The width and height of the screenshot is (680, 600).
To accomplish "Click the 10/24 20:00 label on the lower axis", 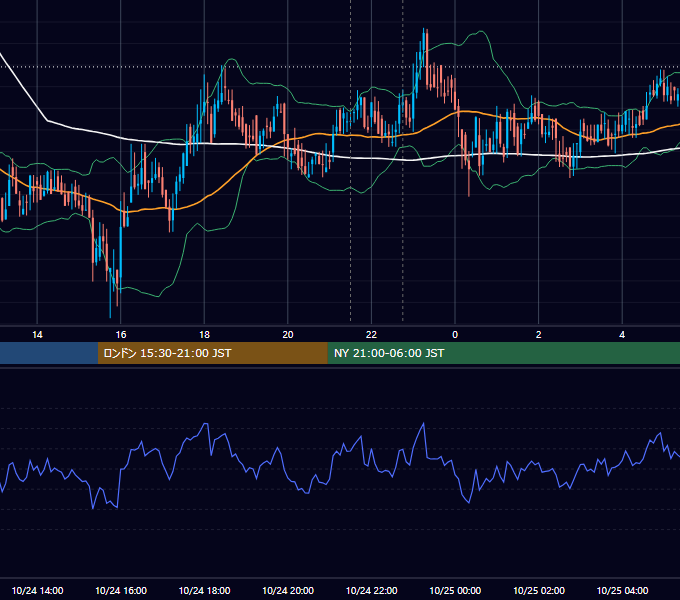I will click(288, 590).
